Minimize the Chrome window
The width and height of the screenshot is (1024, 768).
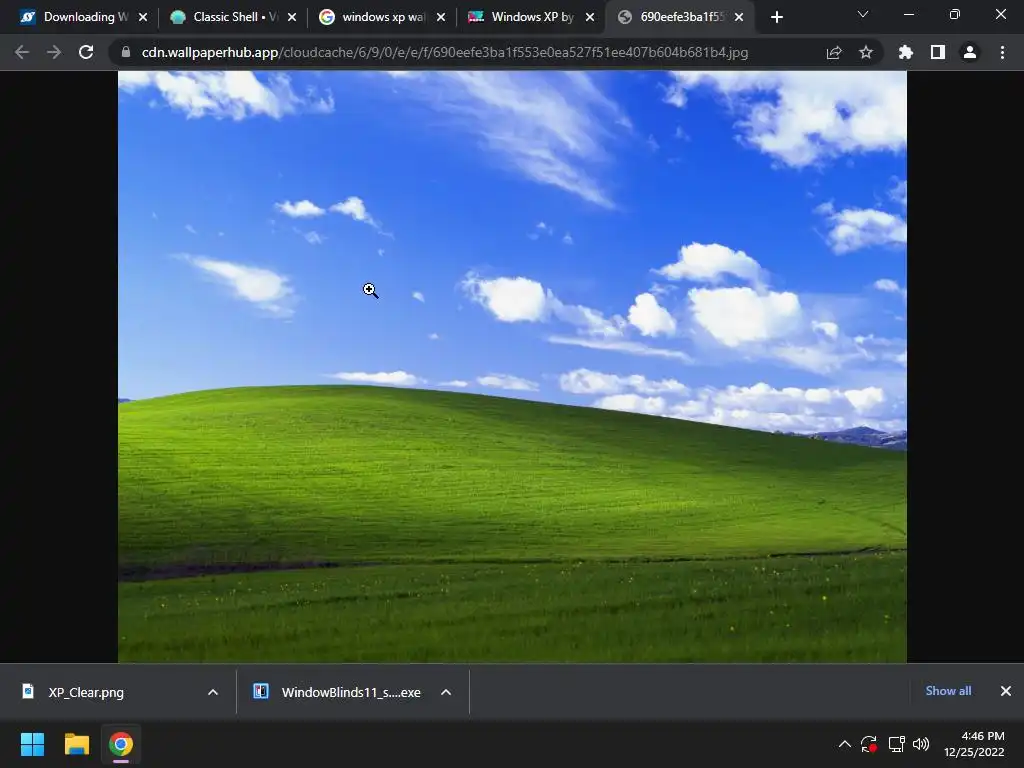pos(908,14)
